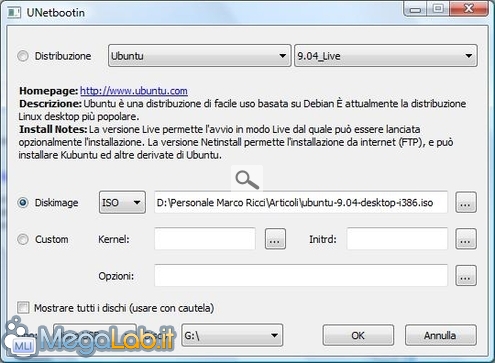Open the G:\ drive dropdown
The height and width of the screenshot is (363, 495).
[x=232, y=335]
